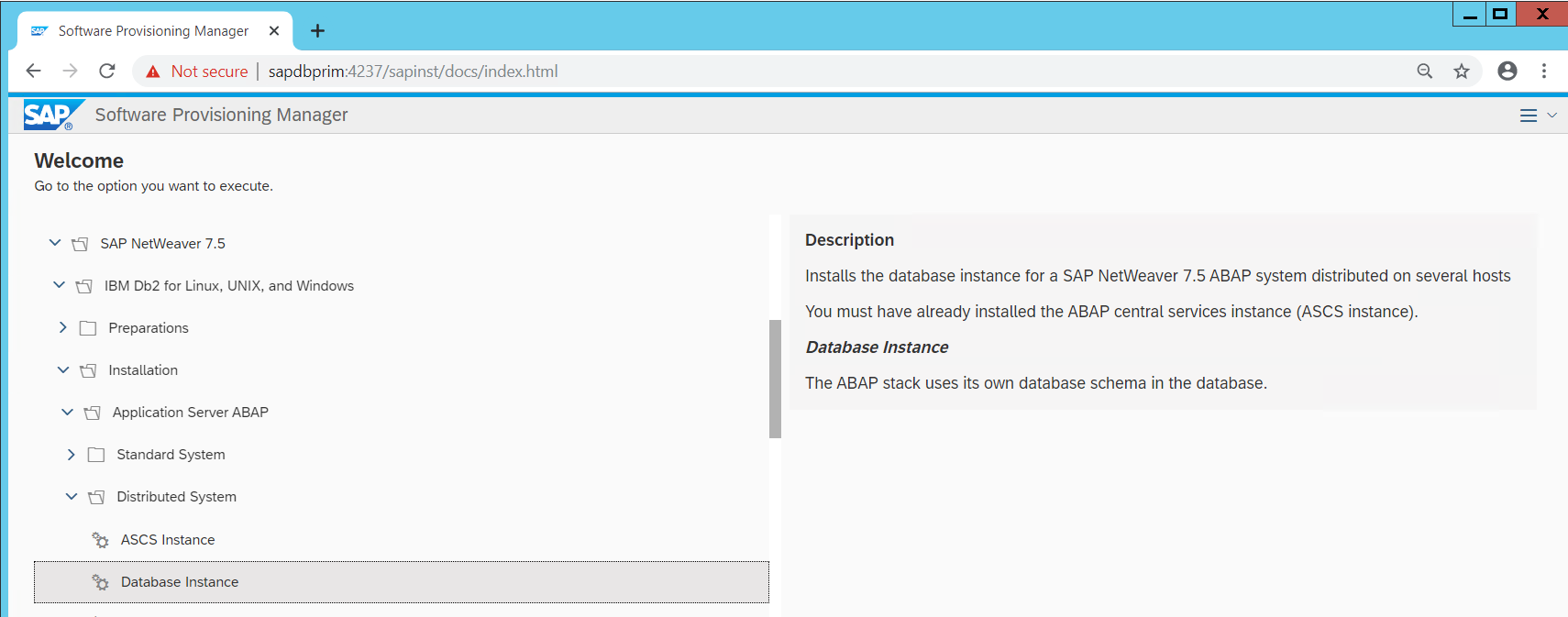
Task: Select the Application Server ABAP item
Action: pyautogui.click(x=190, y=413)
